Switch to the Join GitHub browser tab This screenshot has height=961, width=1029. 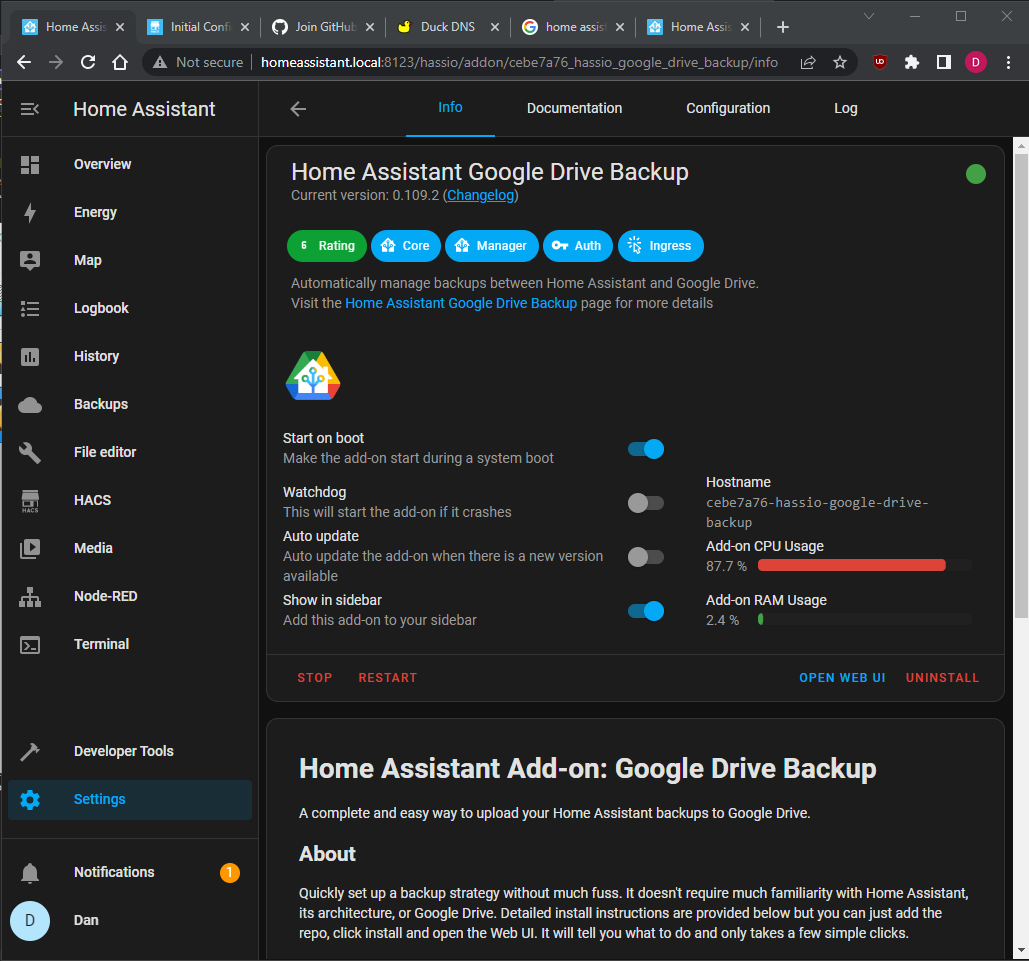pyautogui.click(x=322, y=27)
